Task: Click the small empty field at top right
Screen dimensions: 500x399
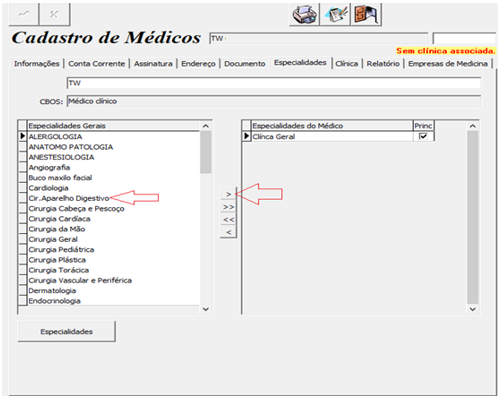Action: point(464,38)
